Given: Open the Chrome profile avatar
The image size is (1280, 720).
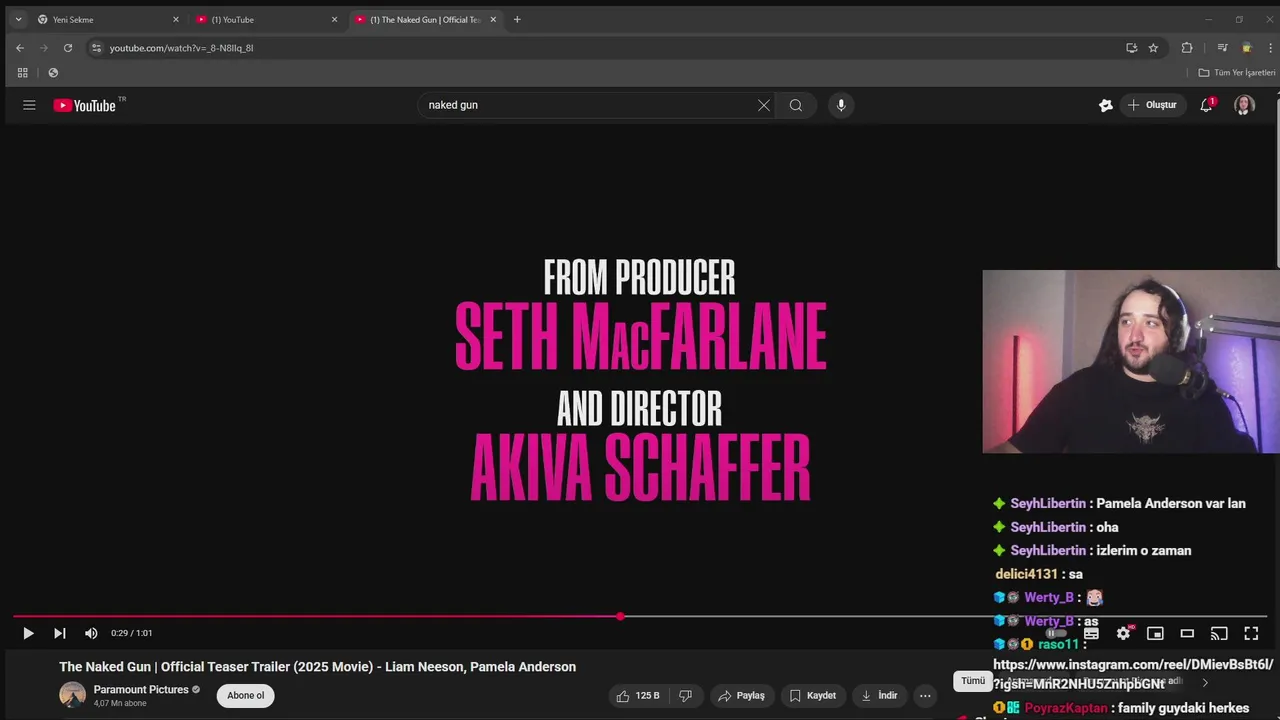Looking at the screenshot, I should click(x=1246, y=48).
